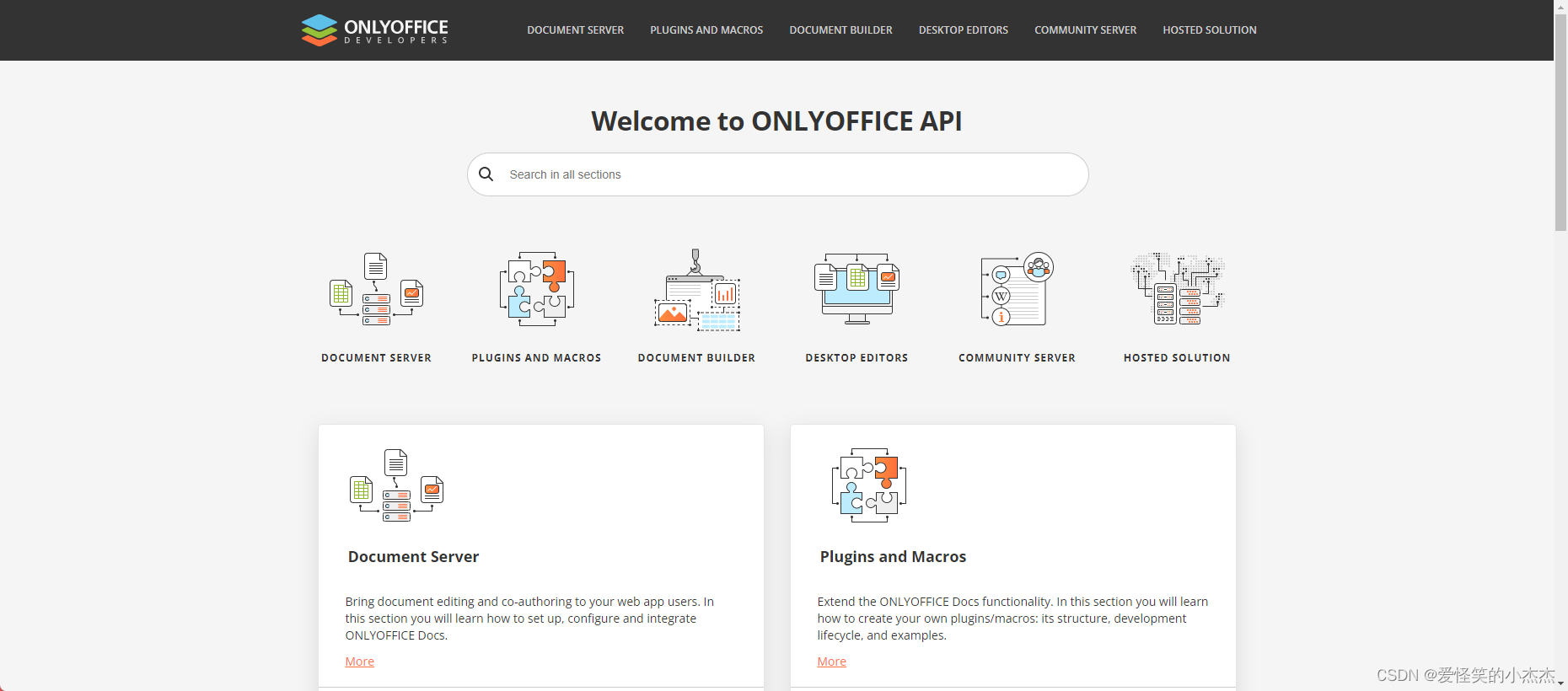Open Desktop Editors in top navigation
The image size is (1568, 691).
click(964, 30)
